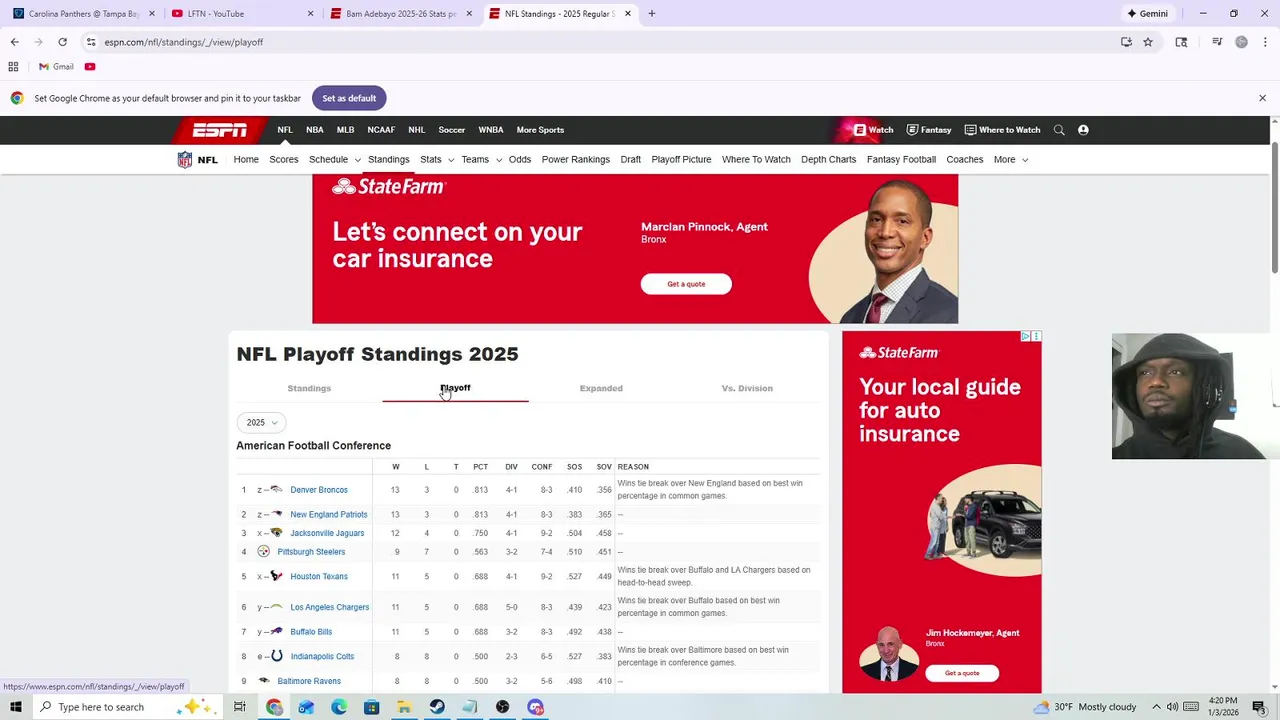
Task: Open Google Lens search icon in the toolbar
Action: click(x=1181, y=42)
